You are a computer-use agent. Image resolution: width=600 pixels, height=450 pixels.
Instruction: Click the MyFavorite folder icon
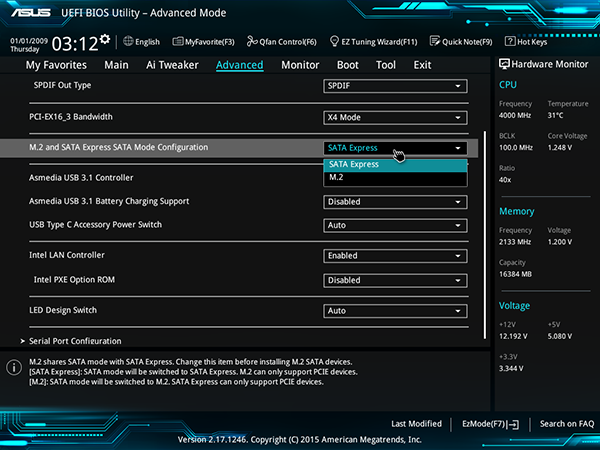pos(178,41)
